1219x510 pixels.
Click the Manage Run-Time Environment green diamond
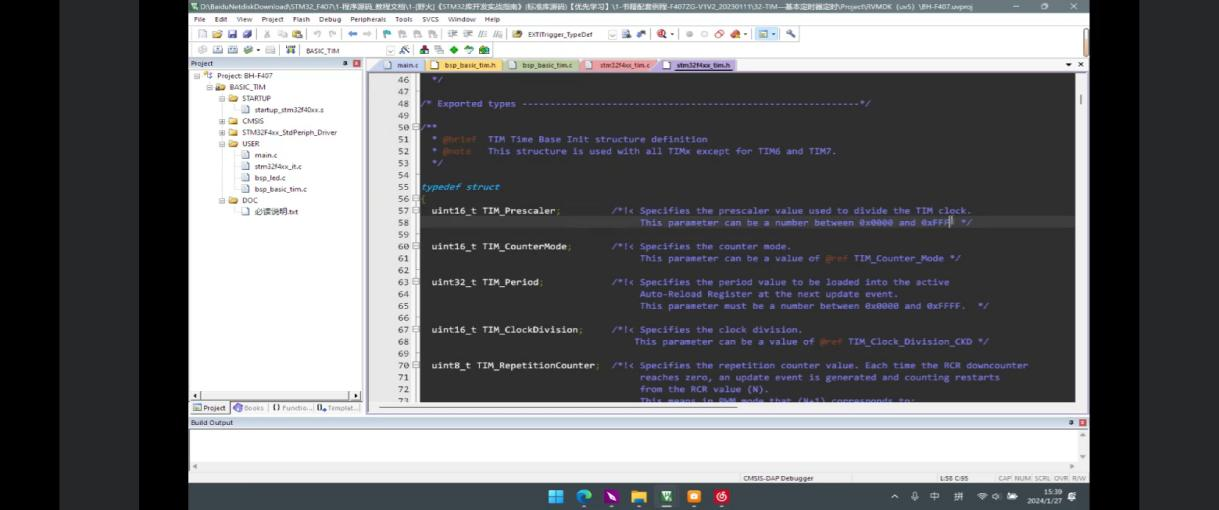pos(454,50)
